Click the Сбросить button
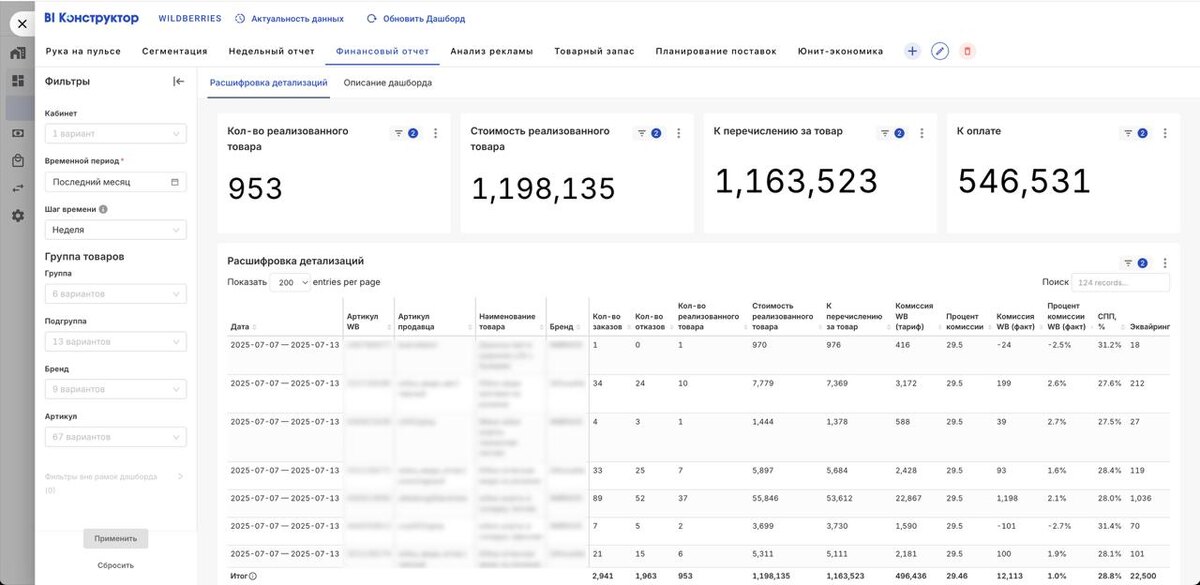The width and height of the screenshot is (1200, 585). [116, 565]
